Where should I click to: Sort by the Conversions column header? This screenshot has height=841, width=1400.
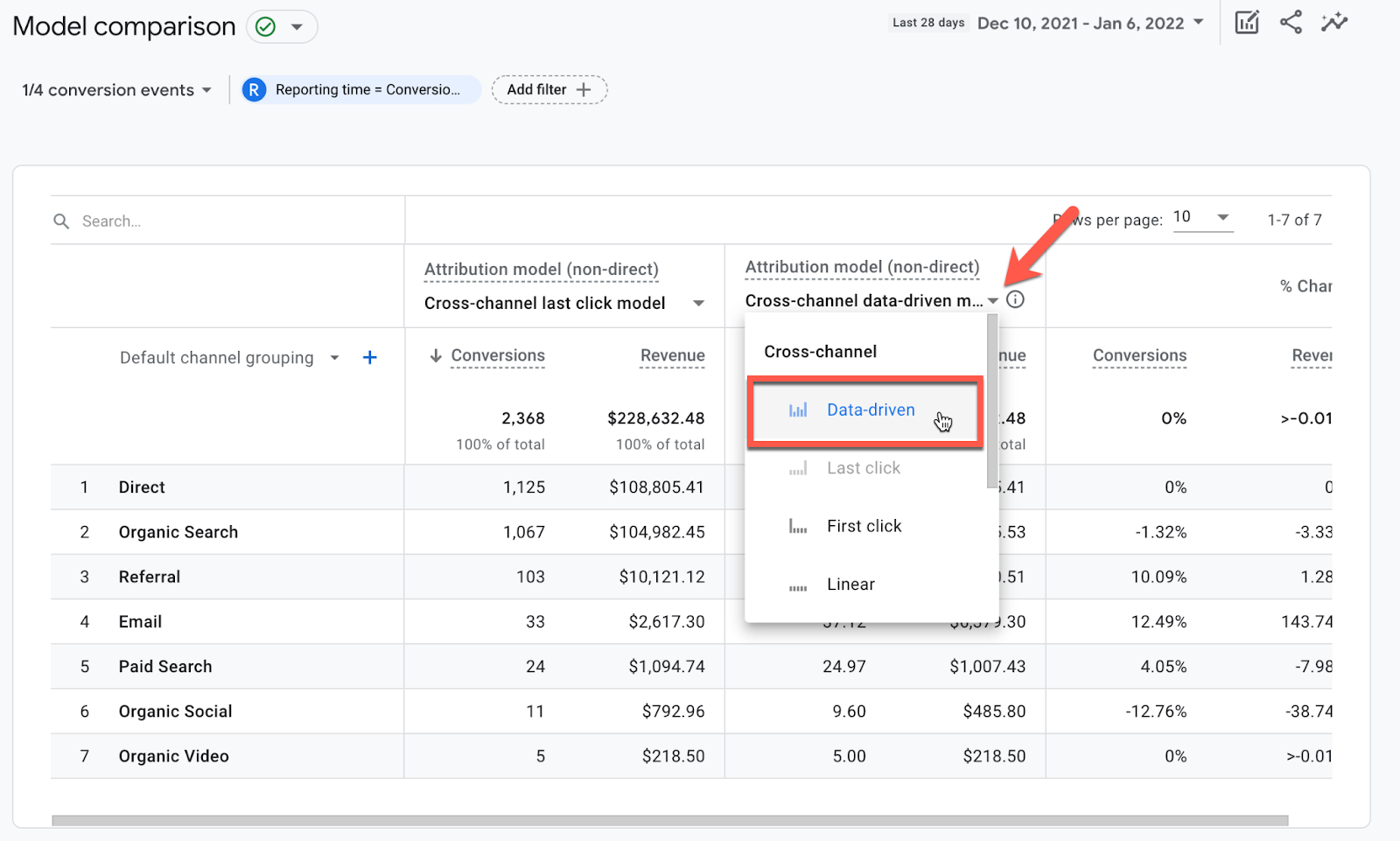point(497,355)
